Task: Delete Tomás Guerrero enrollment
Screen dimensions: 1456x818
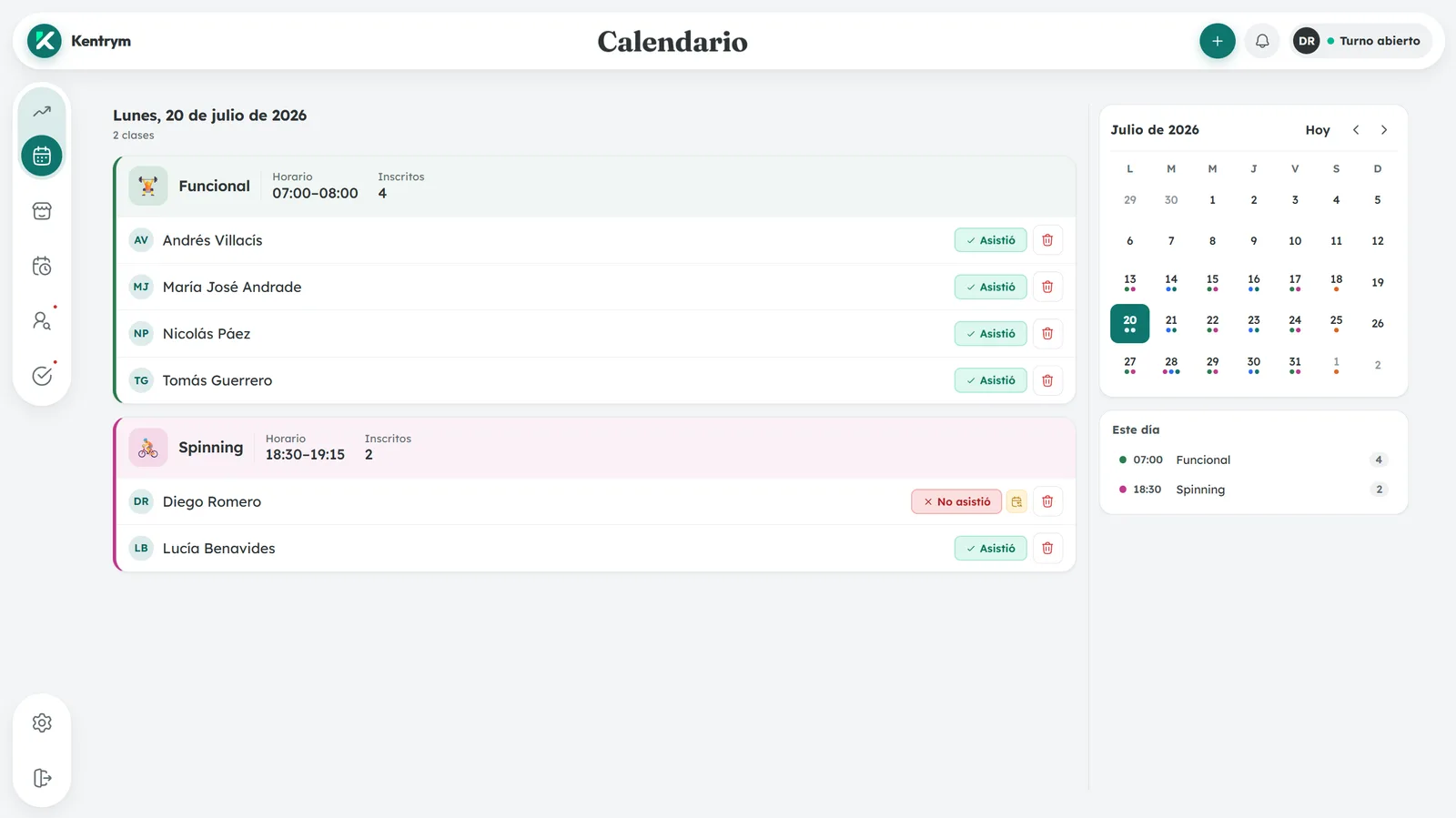Action: pos(1047,380)
